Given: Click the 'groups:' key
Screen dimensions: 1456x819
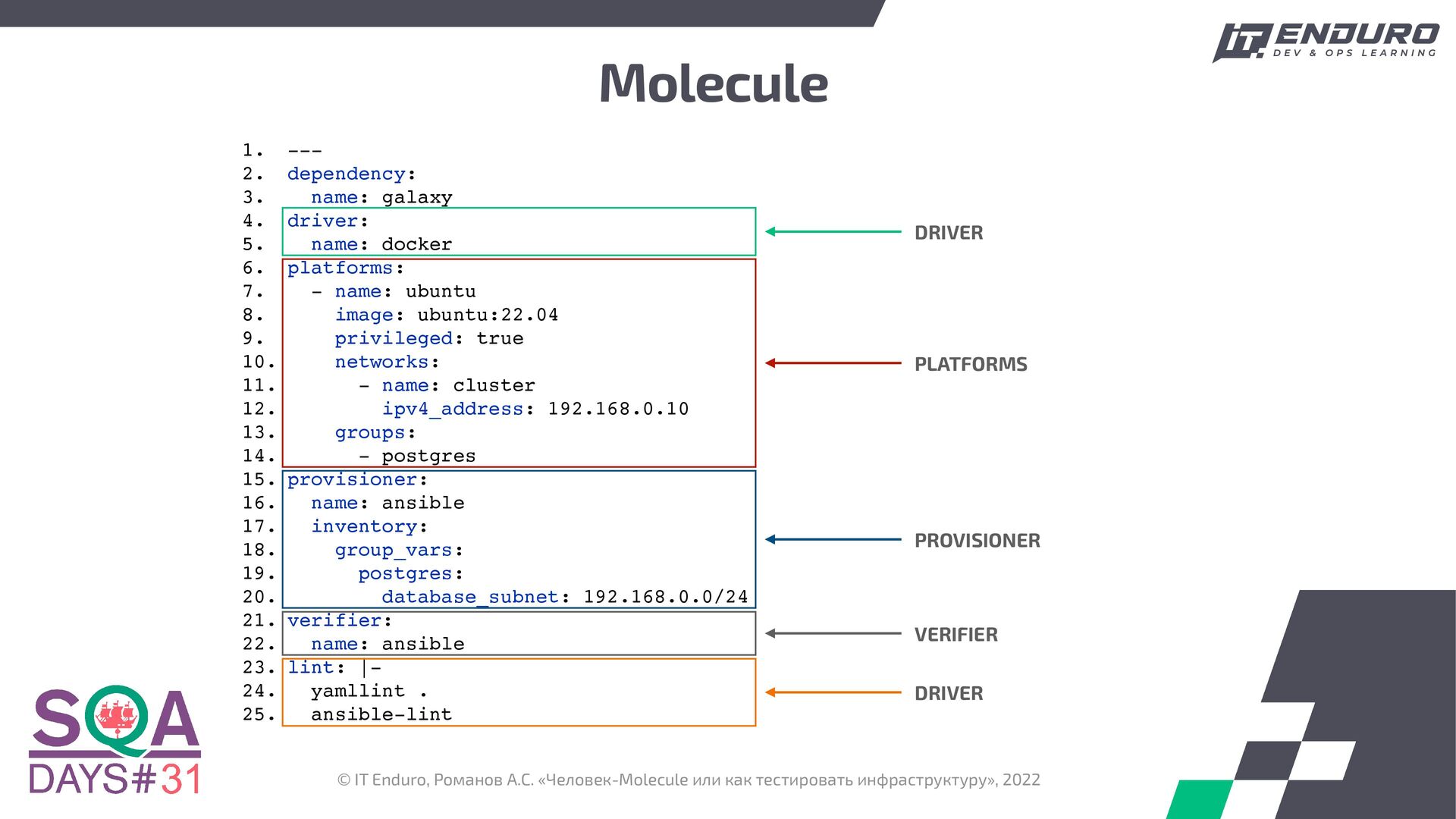Looking at the screenshot, I should [375, 432].
